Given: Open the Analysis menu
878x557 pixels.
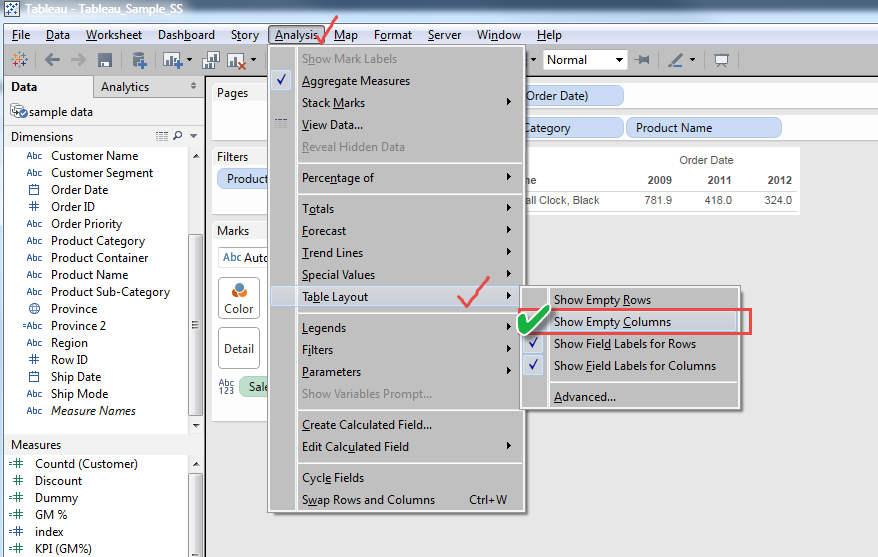Looking at the screenshot, I should click(296, 35).
